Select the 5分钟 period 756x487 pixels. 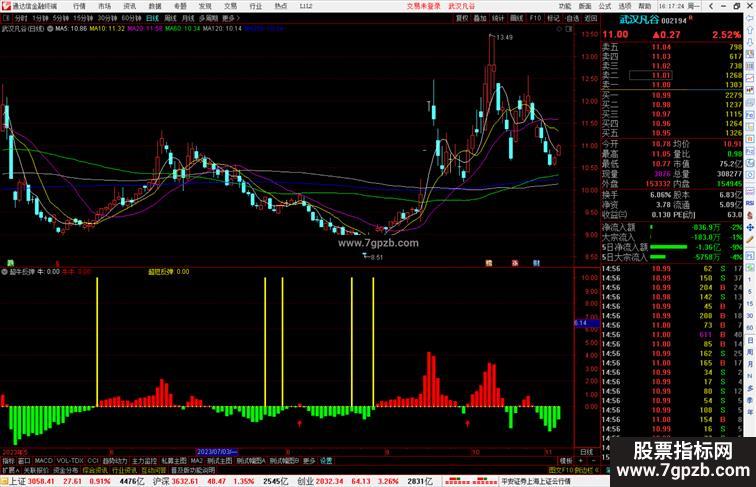[x=61, y=18]
